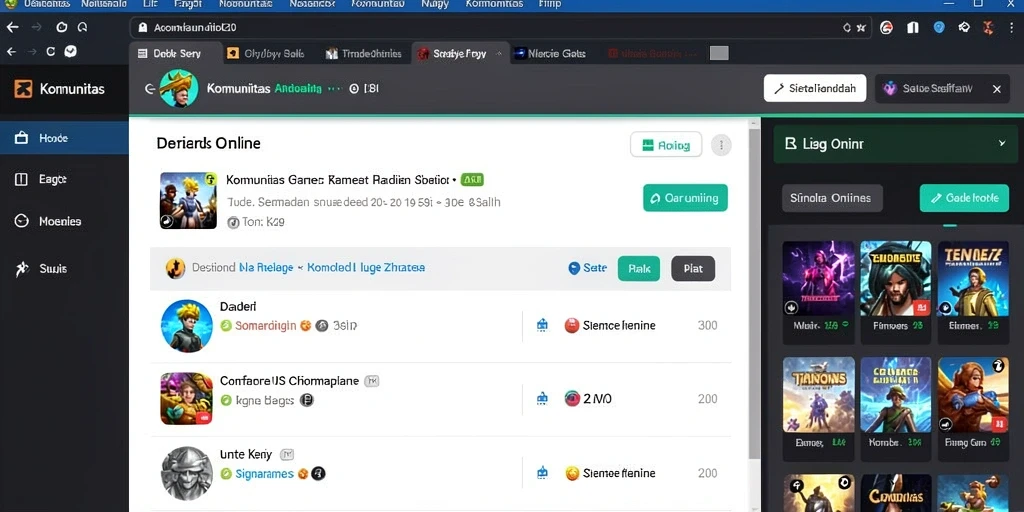Click the red ball icon beside Siemce flenine 300
This screenshot has width=1024, height=512.
pyautogui.click(x=572, y=325)
